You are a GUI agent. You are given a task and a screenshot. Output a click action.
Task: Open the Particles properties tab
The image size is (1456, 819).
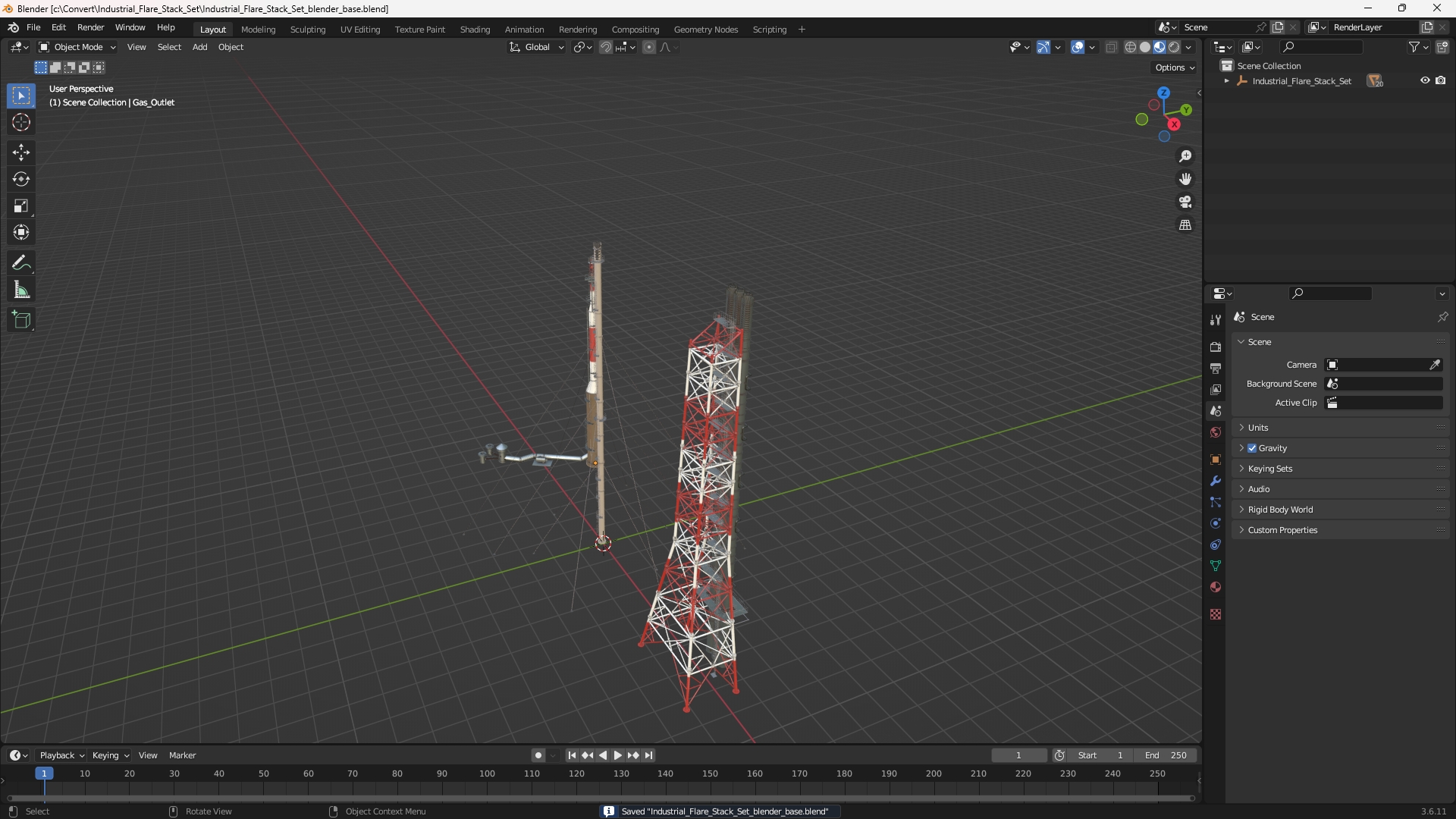pyautogui.click(x=1216, y=502)
